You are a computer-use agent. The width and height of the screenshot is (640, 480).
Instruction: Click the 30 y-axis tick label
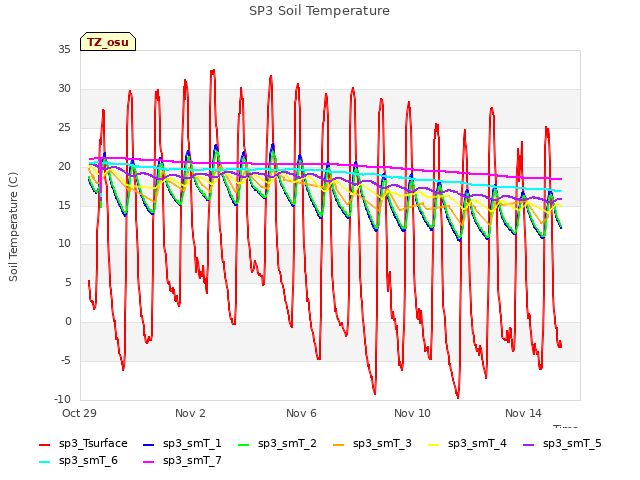64,88
